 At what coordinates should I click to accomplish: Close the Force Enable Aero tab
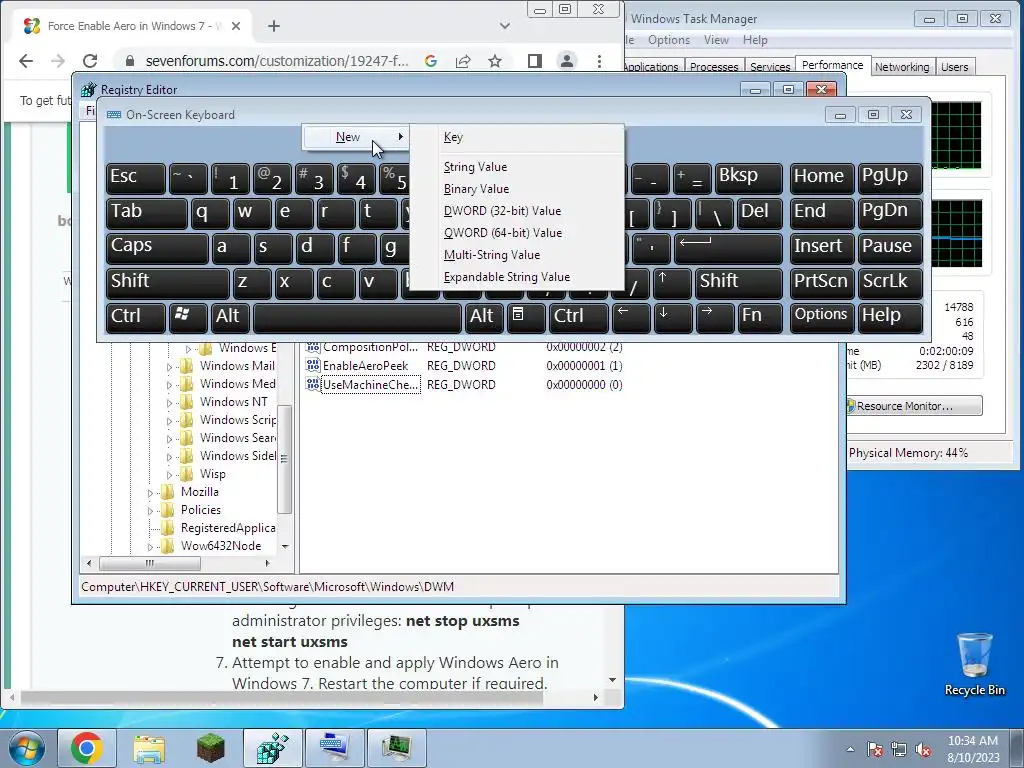click(x=236, y=26)
